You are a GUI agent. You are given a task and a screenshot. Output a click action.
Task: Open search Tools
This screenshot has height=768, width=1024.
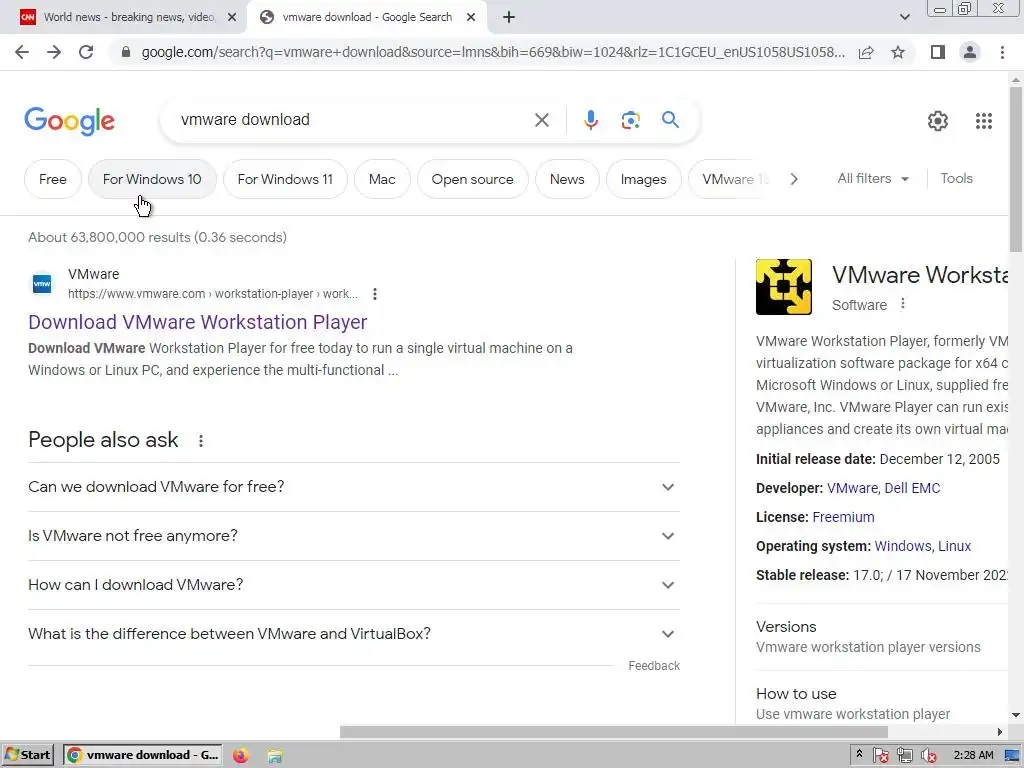coord(956,178)
